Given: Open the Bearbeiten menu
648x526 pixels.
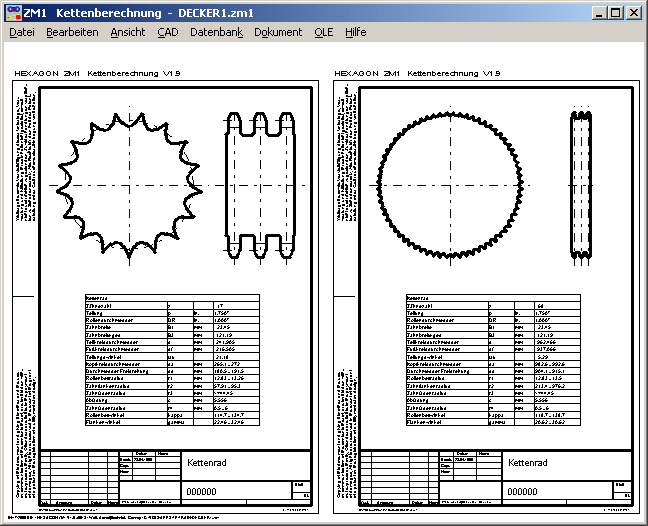Looking at the screenshot, I should pyautogui.click(x=72, y=32).
